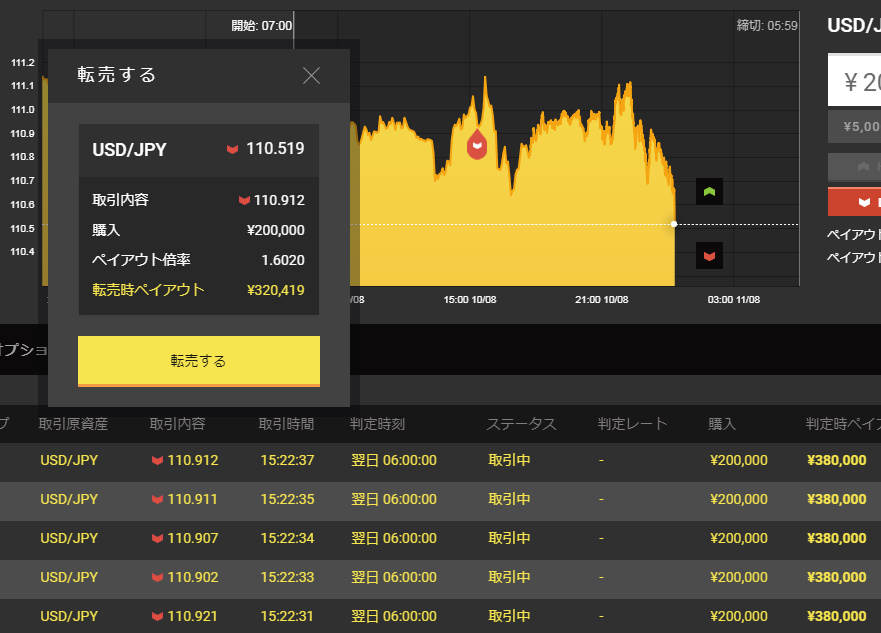Sort by 取引時間 column header
The height and width of the screenshot is (633, 881).
[x=286, y=424]
